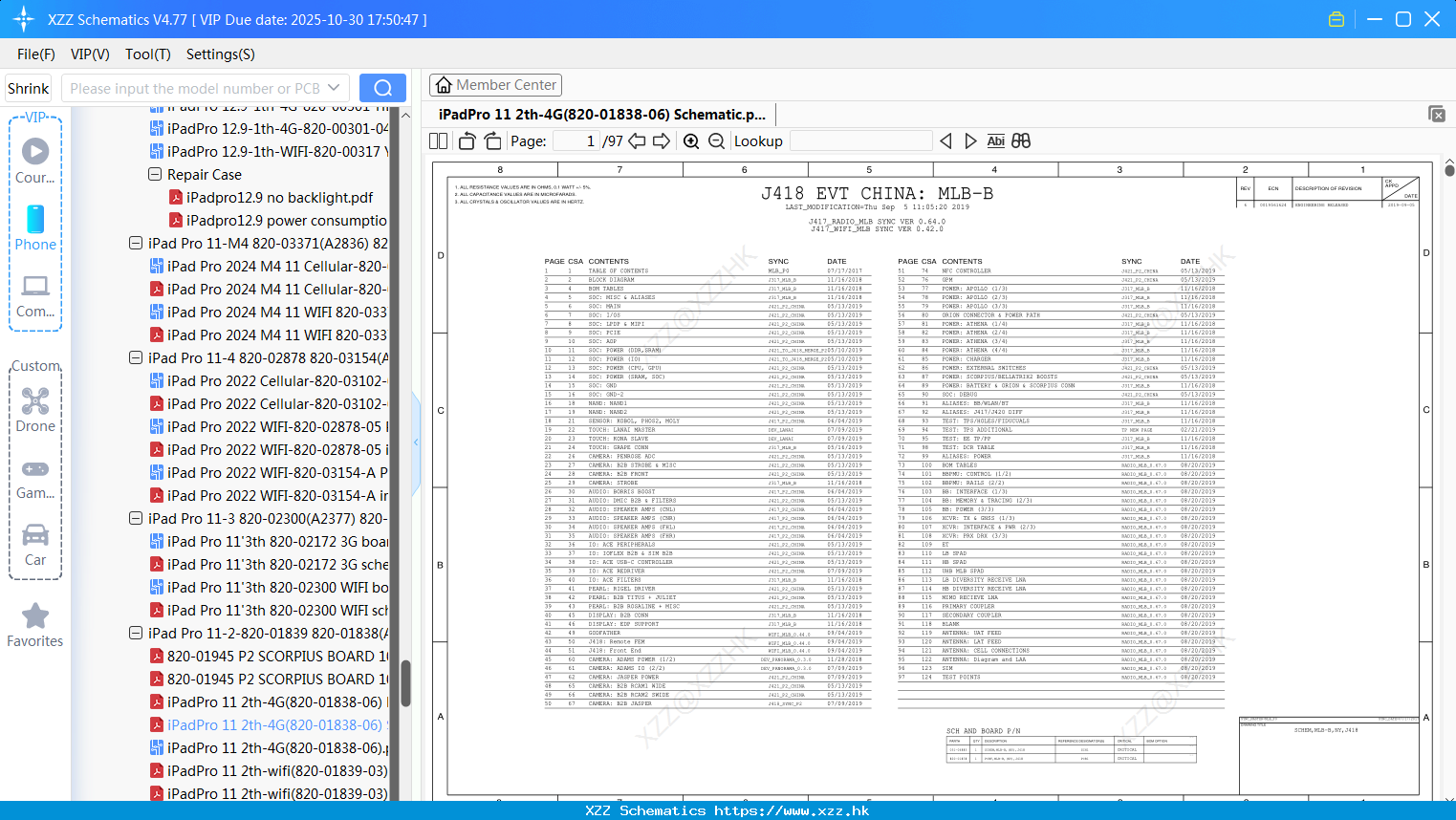Open the VIP(V) menu
1456x820 pixels.
tap(90, 54)
